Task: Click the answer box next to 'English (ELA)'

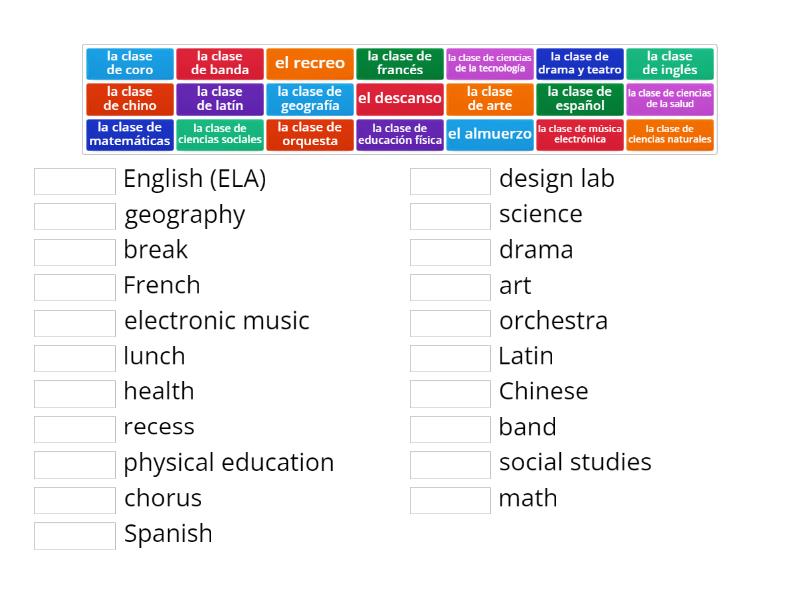Action: (74, 180)
